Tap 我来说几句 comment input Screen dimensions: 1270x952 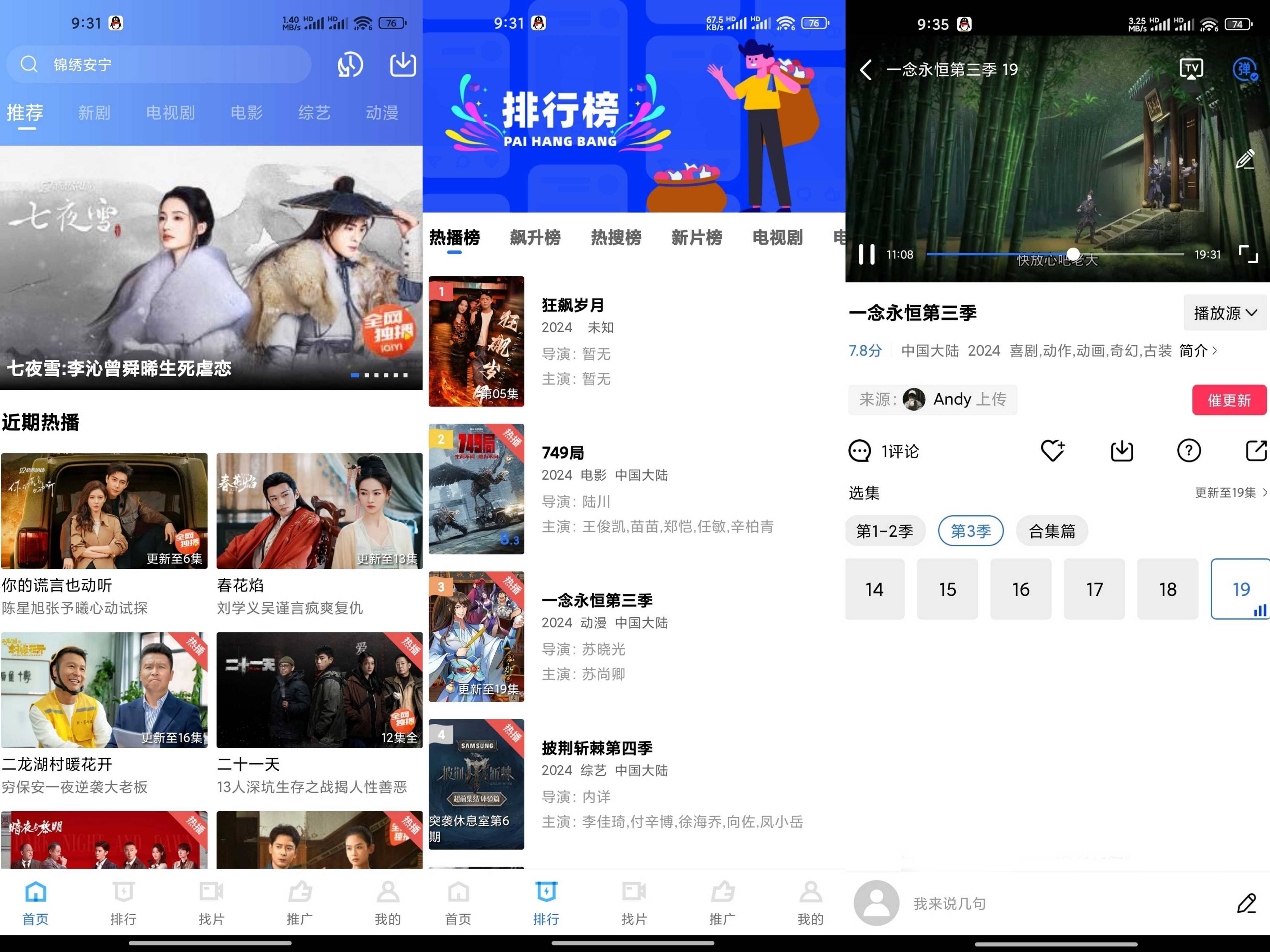[x=950, y=904]
